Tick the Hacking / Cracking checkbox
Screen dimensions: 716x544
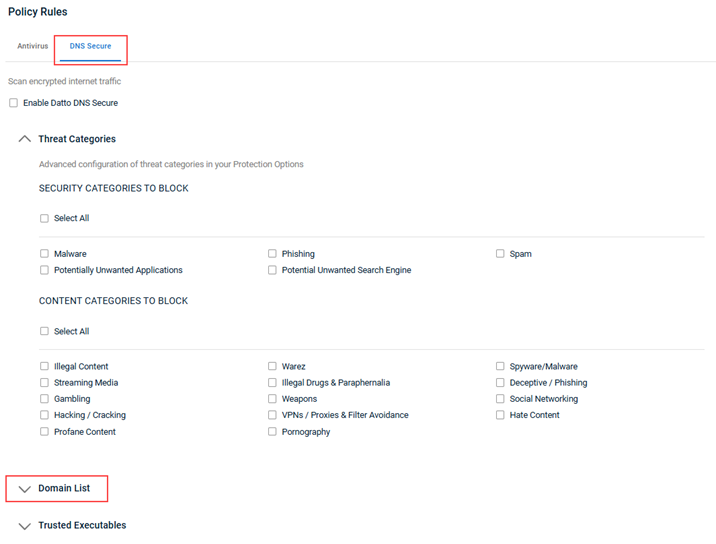tap(44, 415)
